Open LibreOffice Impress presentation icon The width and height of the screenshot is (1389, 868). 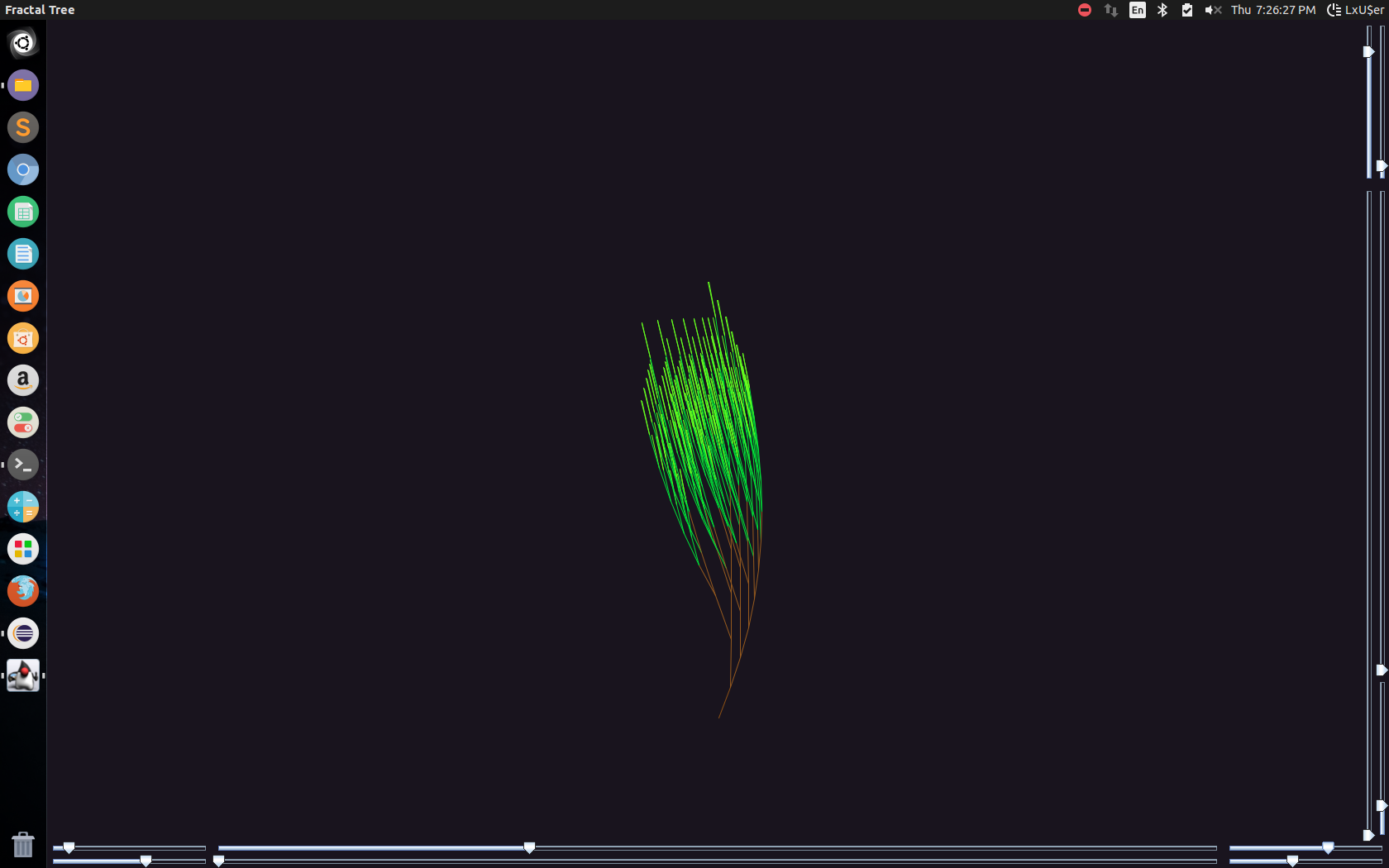point(23,296)
